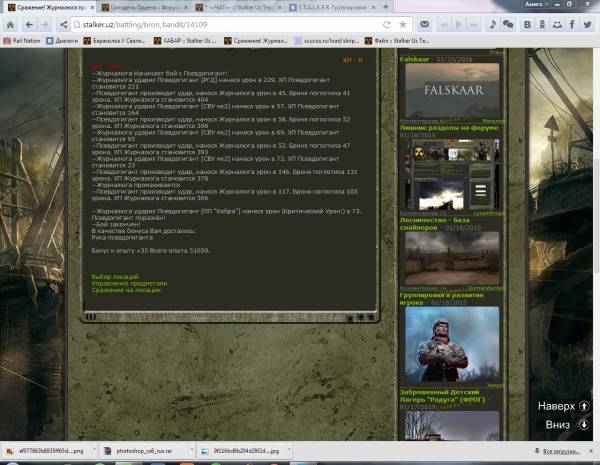The width and height of the screenshot is (600, 465).
Task: Open the 'Барахолка' bookmark
Action: pyautogui.click(x=115, y=41)
